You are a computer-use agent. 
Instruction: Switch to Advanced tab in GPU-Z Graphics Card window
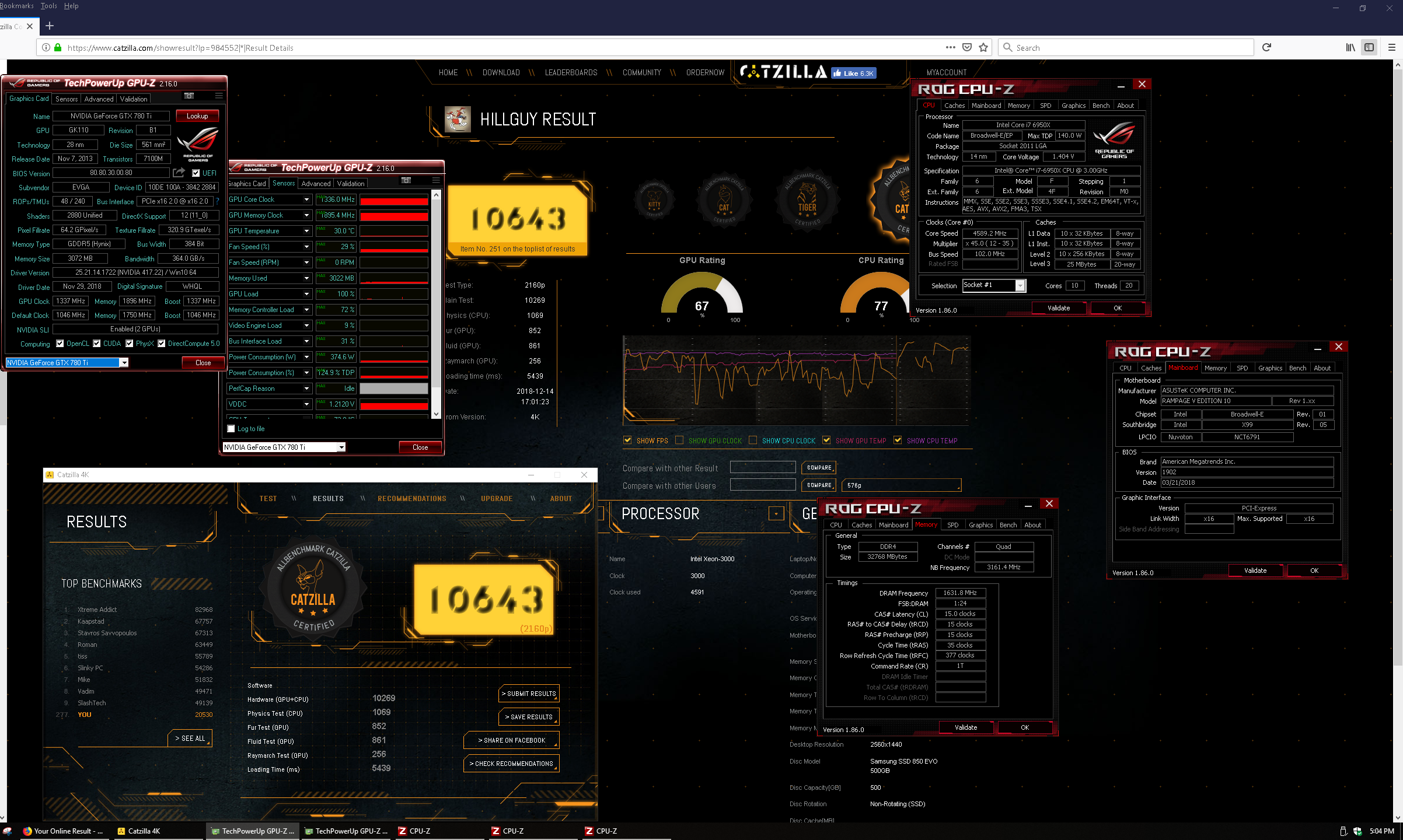99,99
